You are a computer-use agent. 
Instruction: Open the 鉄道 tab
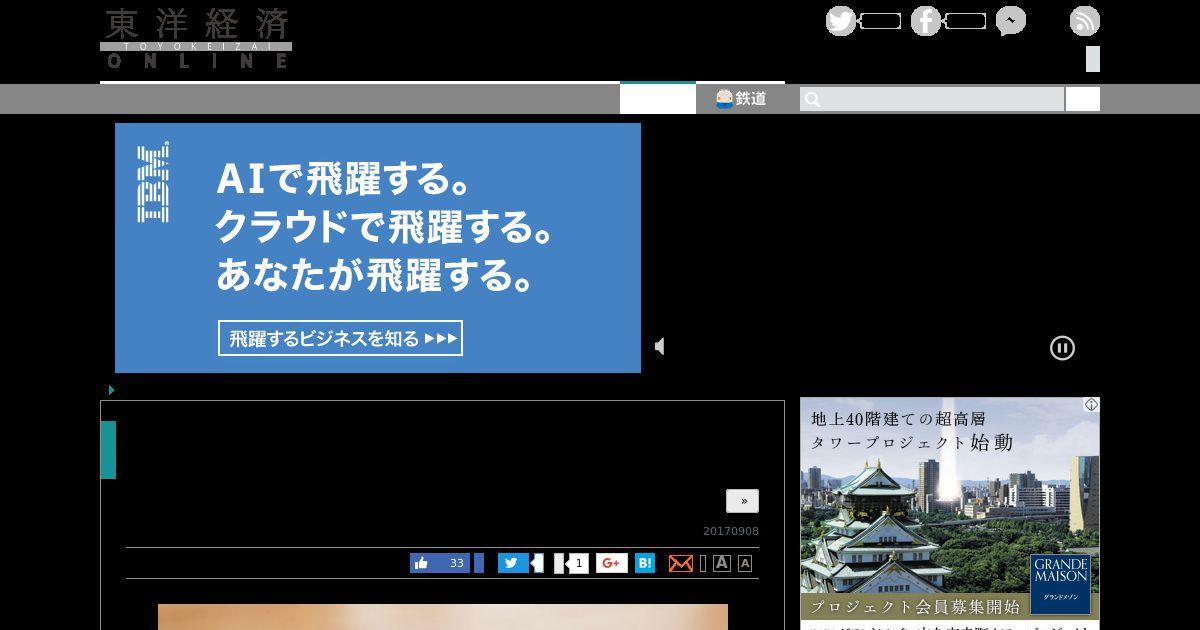741,98
